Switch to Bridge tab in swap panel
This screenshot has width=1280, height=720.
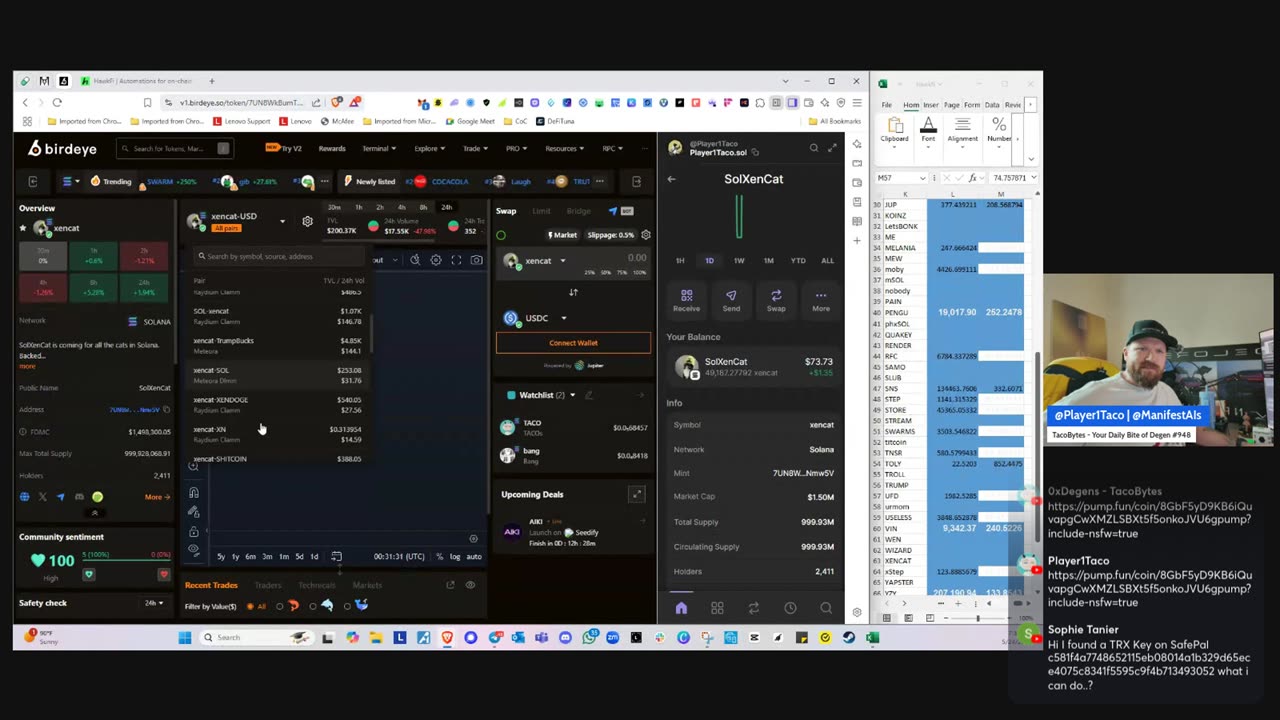[578, 211]
